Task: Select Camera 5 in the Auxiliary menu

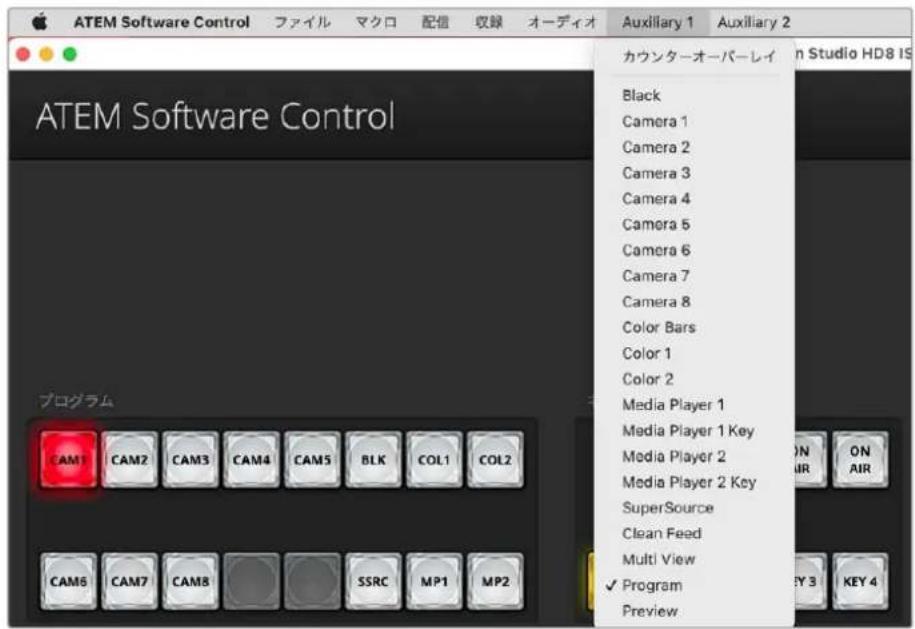Action: point(694,224)
